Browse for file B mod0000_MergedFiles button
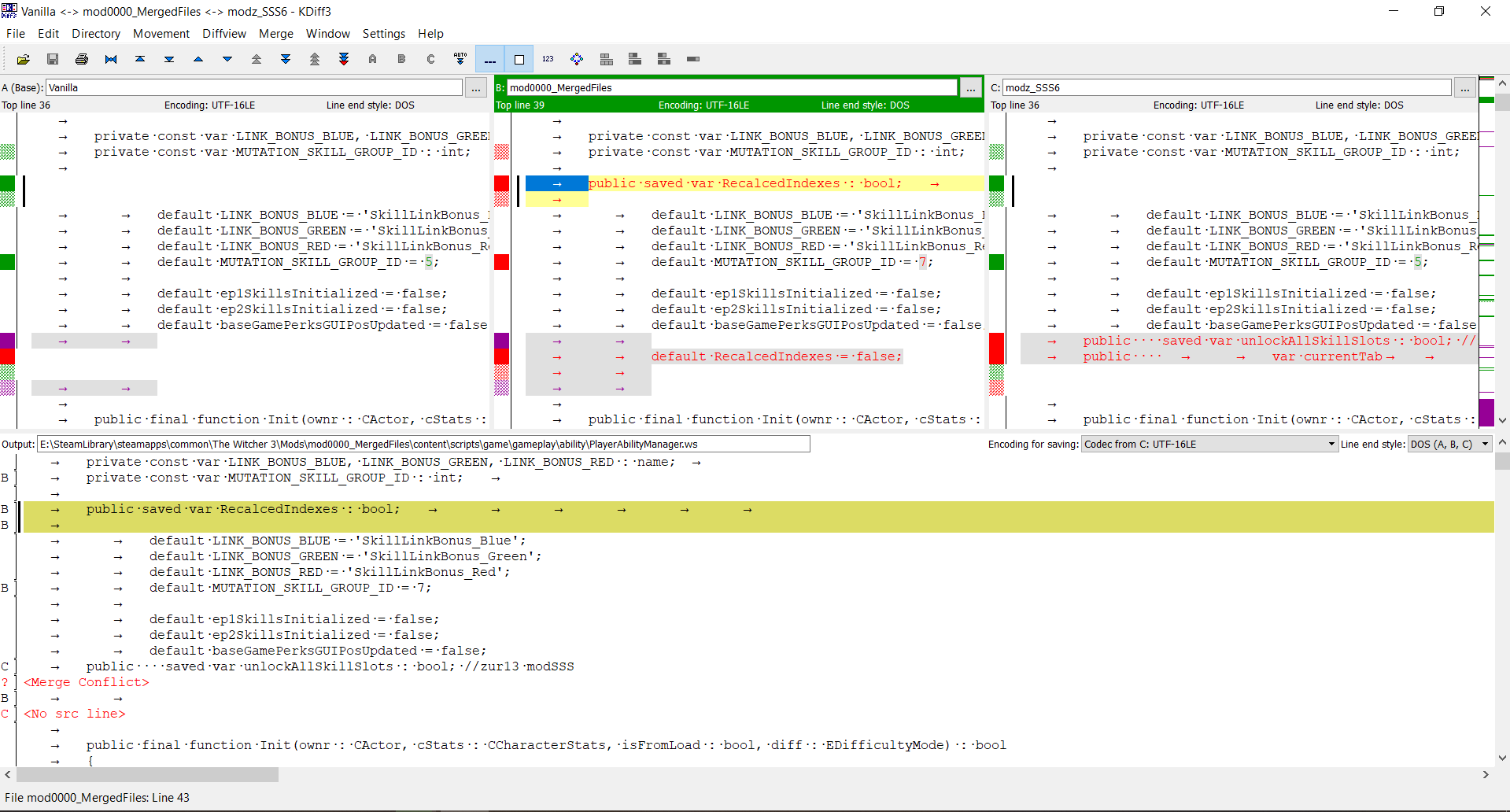The image size is (1510, 812). 971,88
